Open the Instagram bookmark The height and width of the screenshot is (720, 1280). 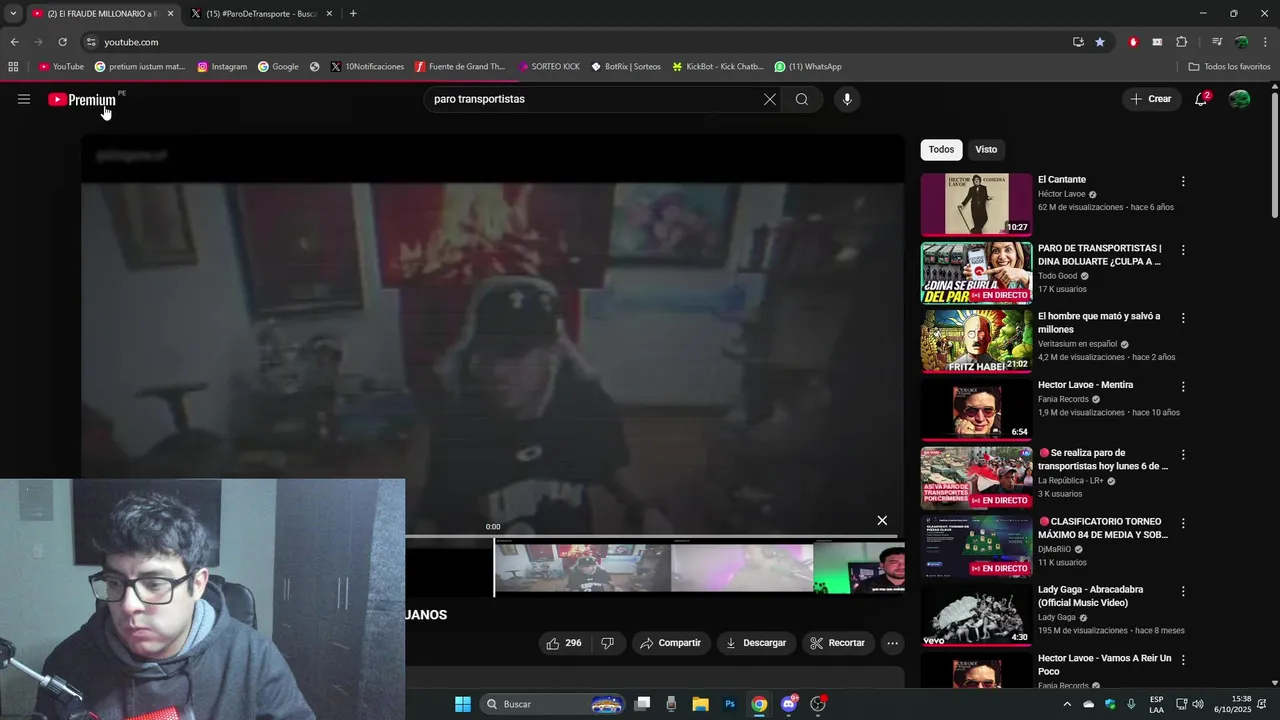(x=222, y=67)
